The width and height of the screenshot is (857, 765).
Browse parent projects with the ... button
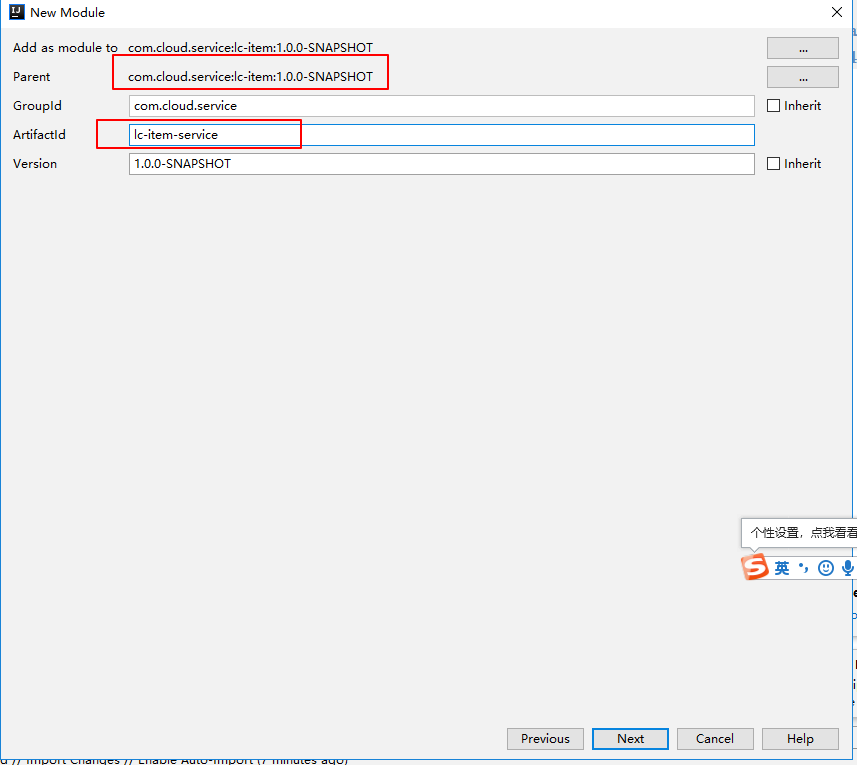tap(802, 76)
